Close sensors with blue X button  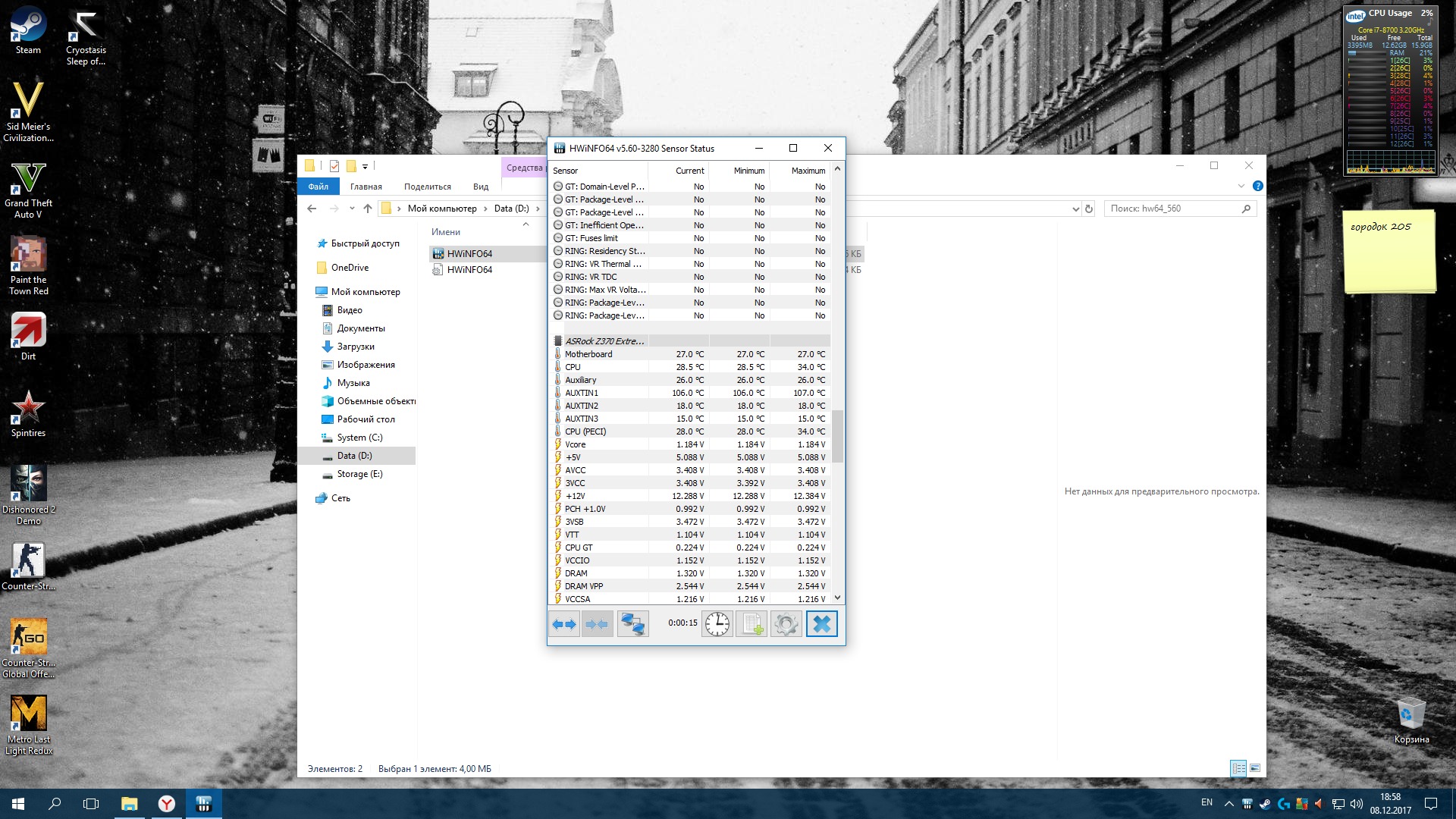point(821,624)
